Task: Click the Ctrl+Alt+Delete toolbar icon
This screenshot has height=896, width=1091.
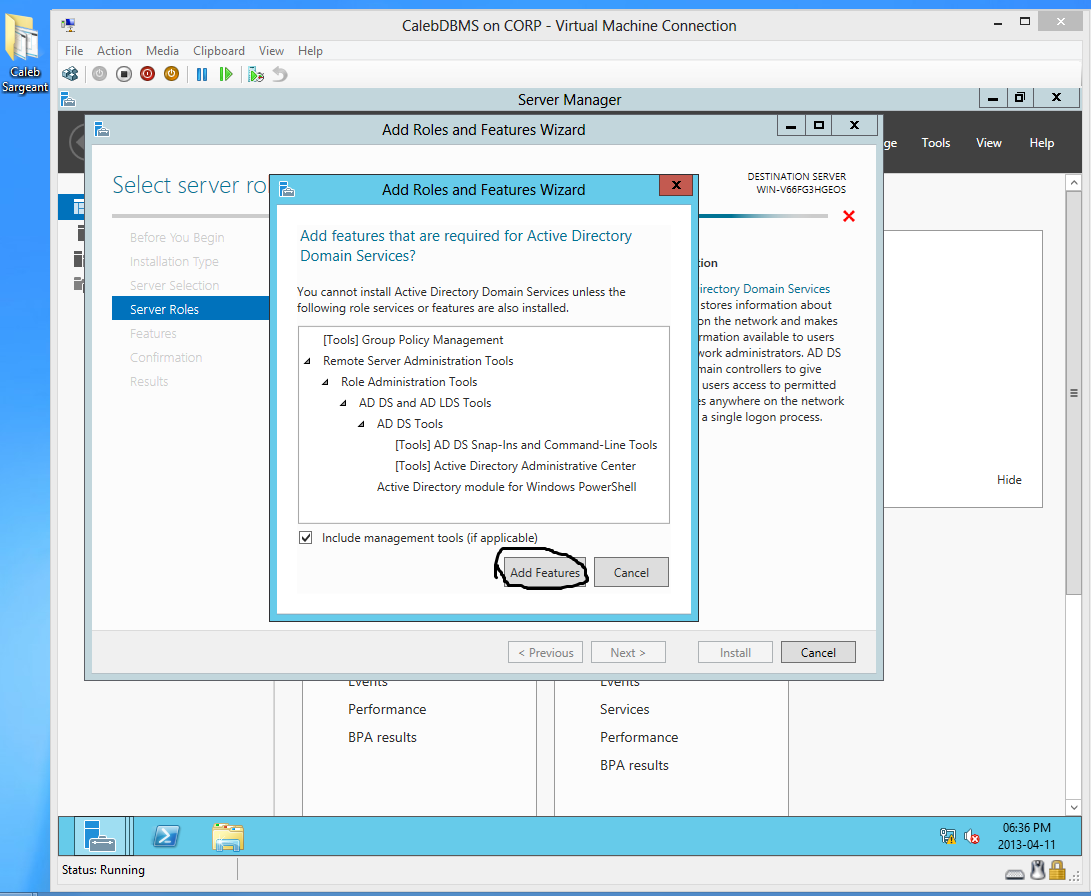Action: coord(70,74)
